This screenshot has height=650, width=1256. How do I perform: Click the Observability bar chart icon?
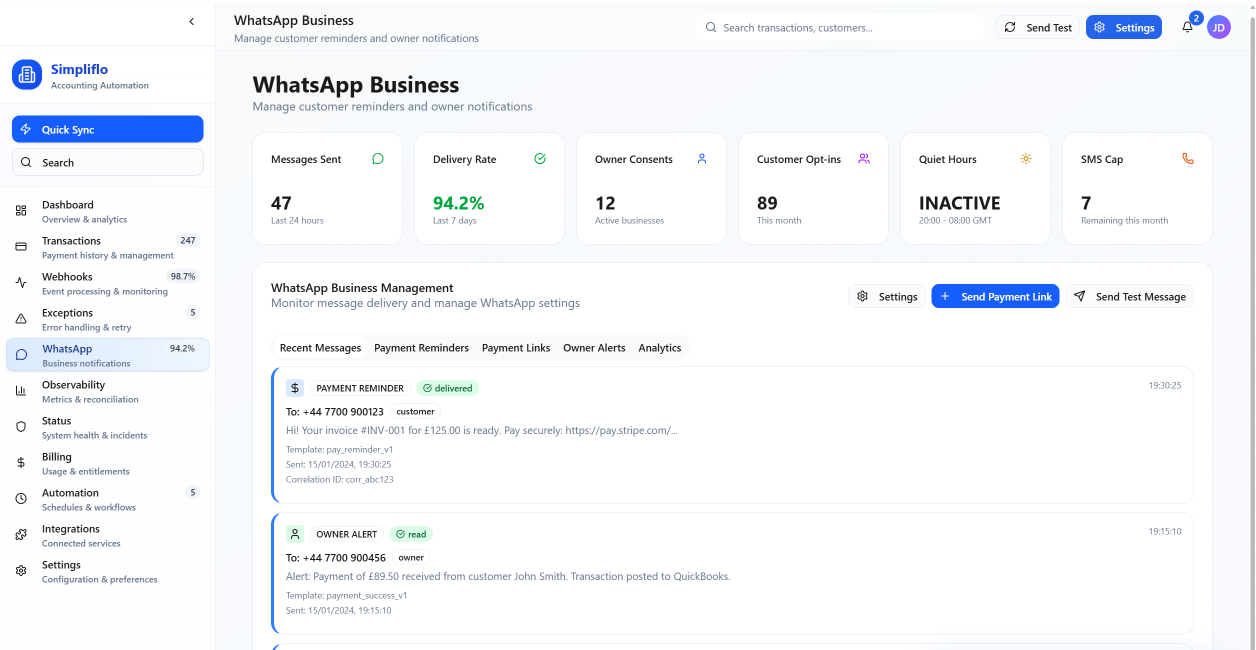coord(21,391)
